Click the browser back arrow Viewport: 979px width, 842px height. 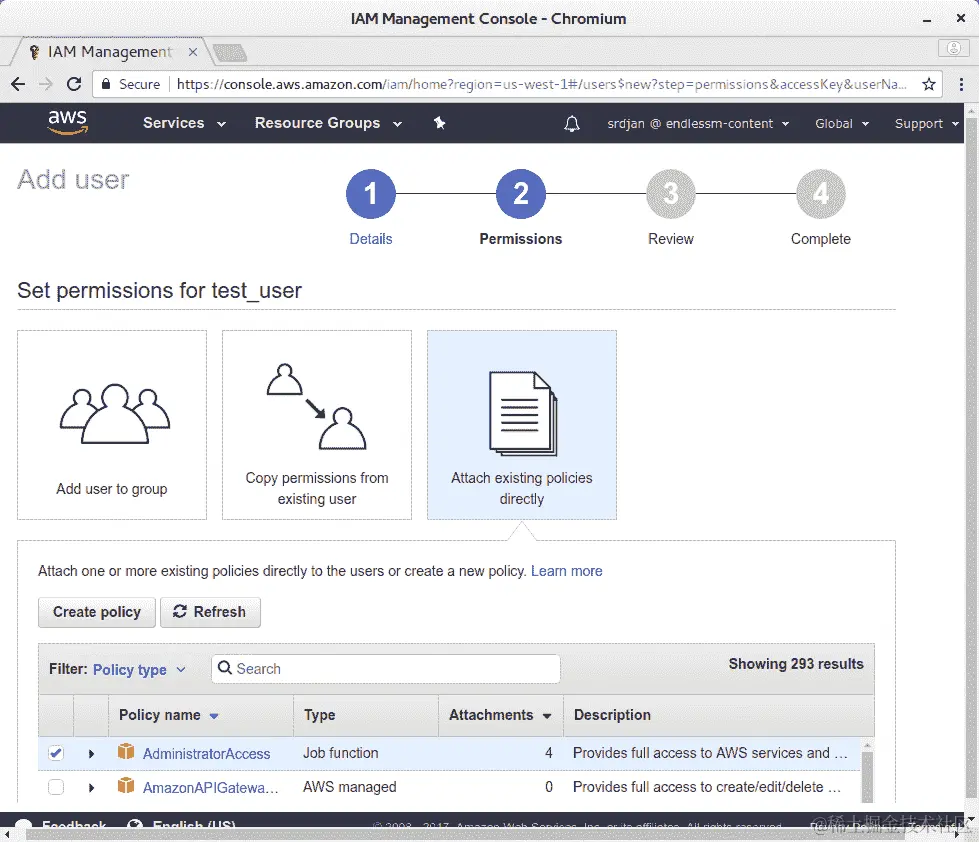(18, 84)
